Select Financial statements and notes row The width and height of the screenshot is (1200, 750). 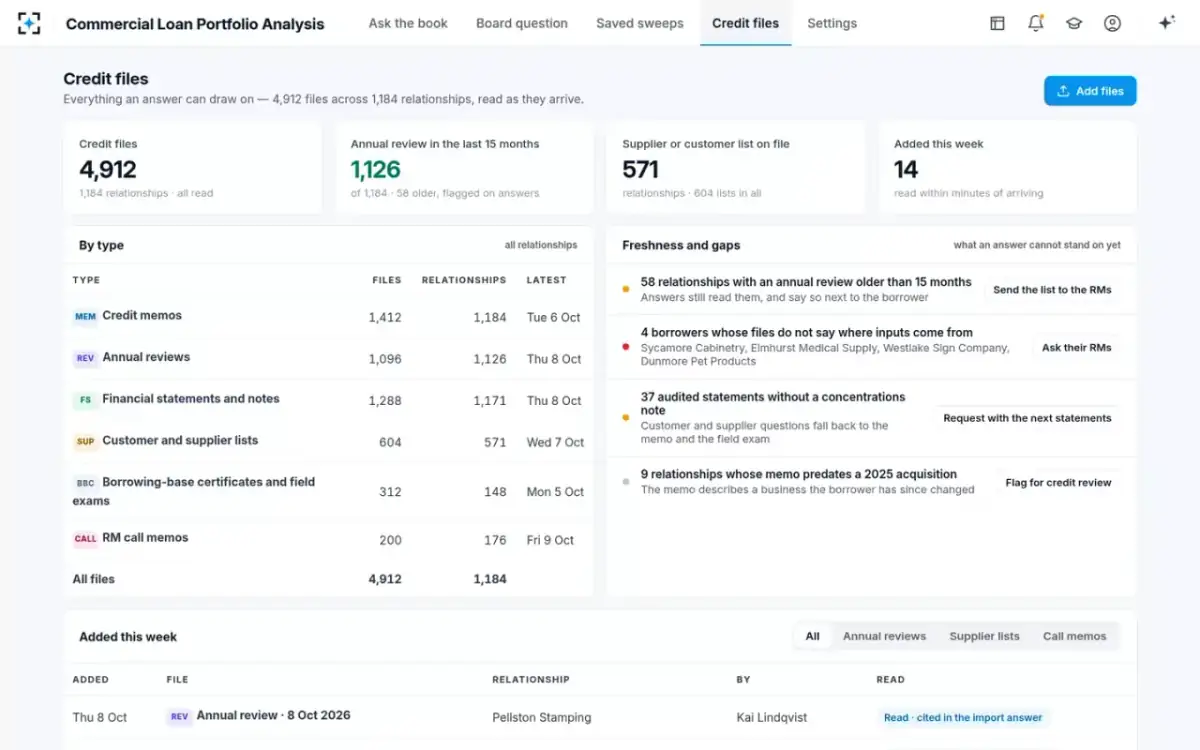328,400
